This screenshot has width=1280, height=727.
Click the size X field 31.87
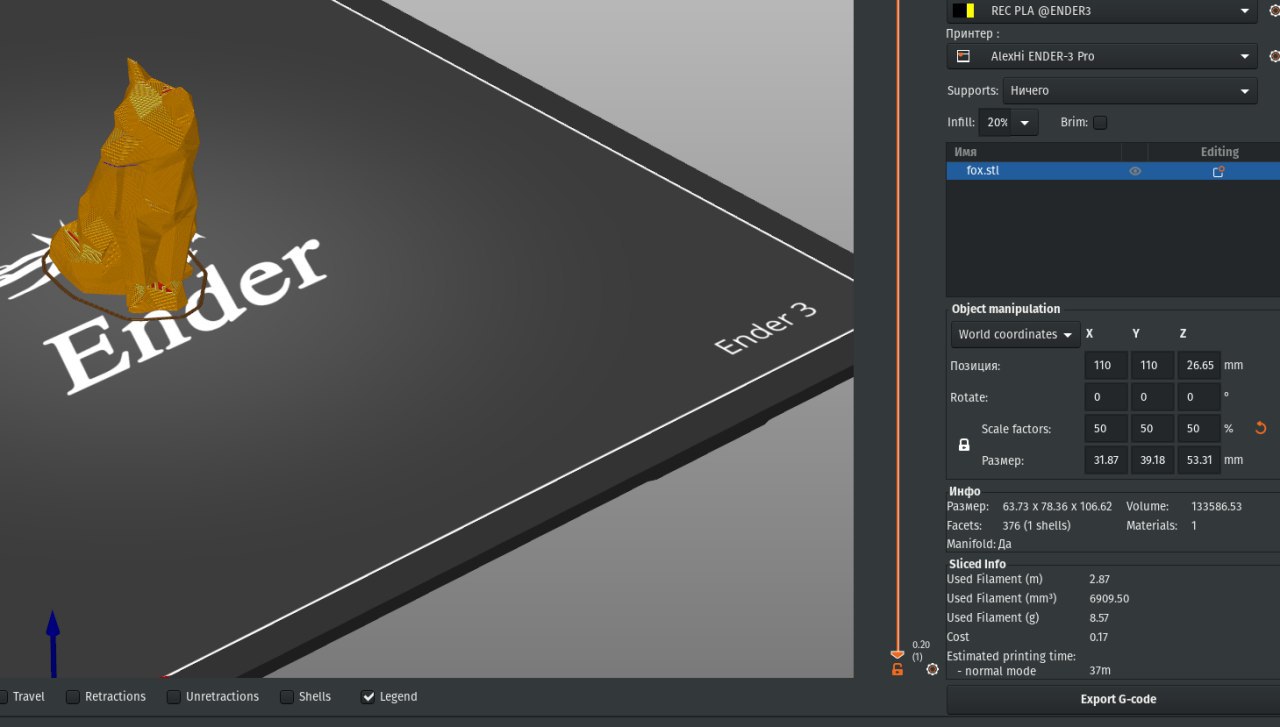point(1106,460)
